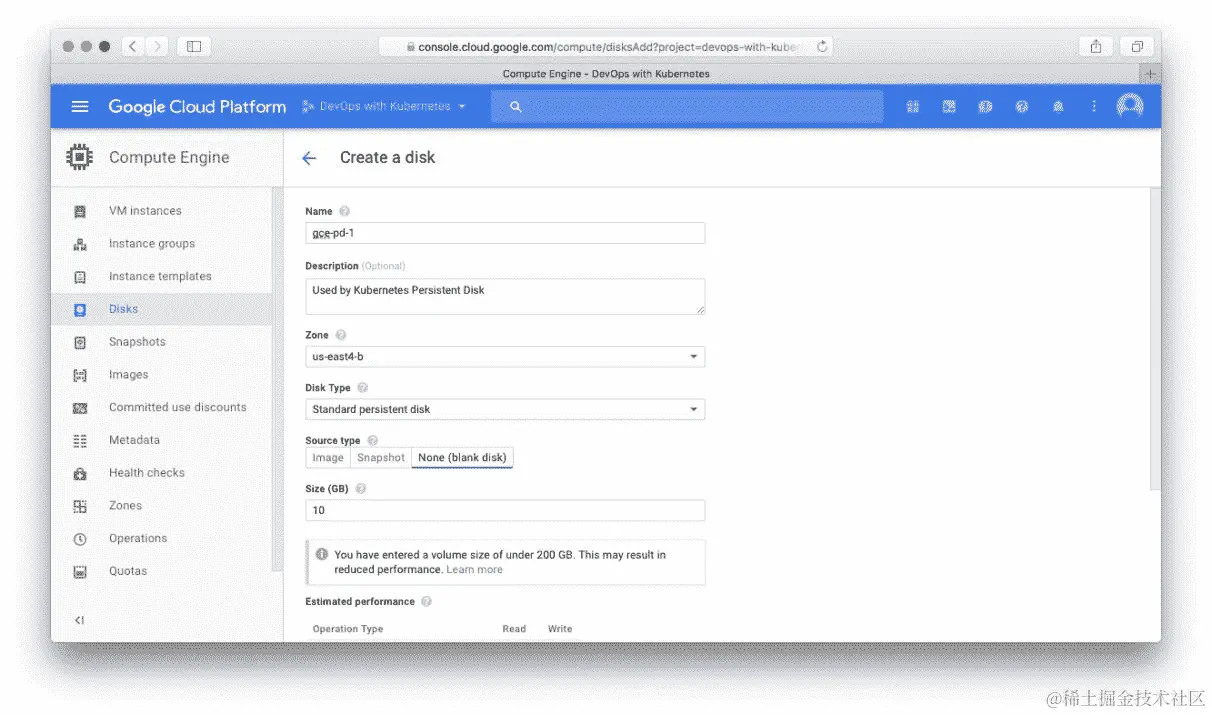
Task: Open Operations page
Action: (138, 539)
